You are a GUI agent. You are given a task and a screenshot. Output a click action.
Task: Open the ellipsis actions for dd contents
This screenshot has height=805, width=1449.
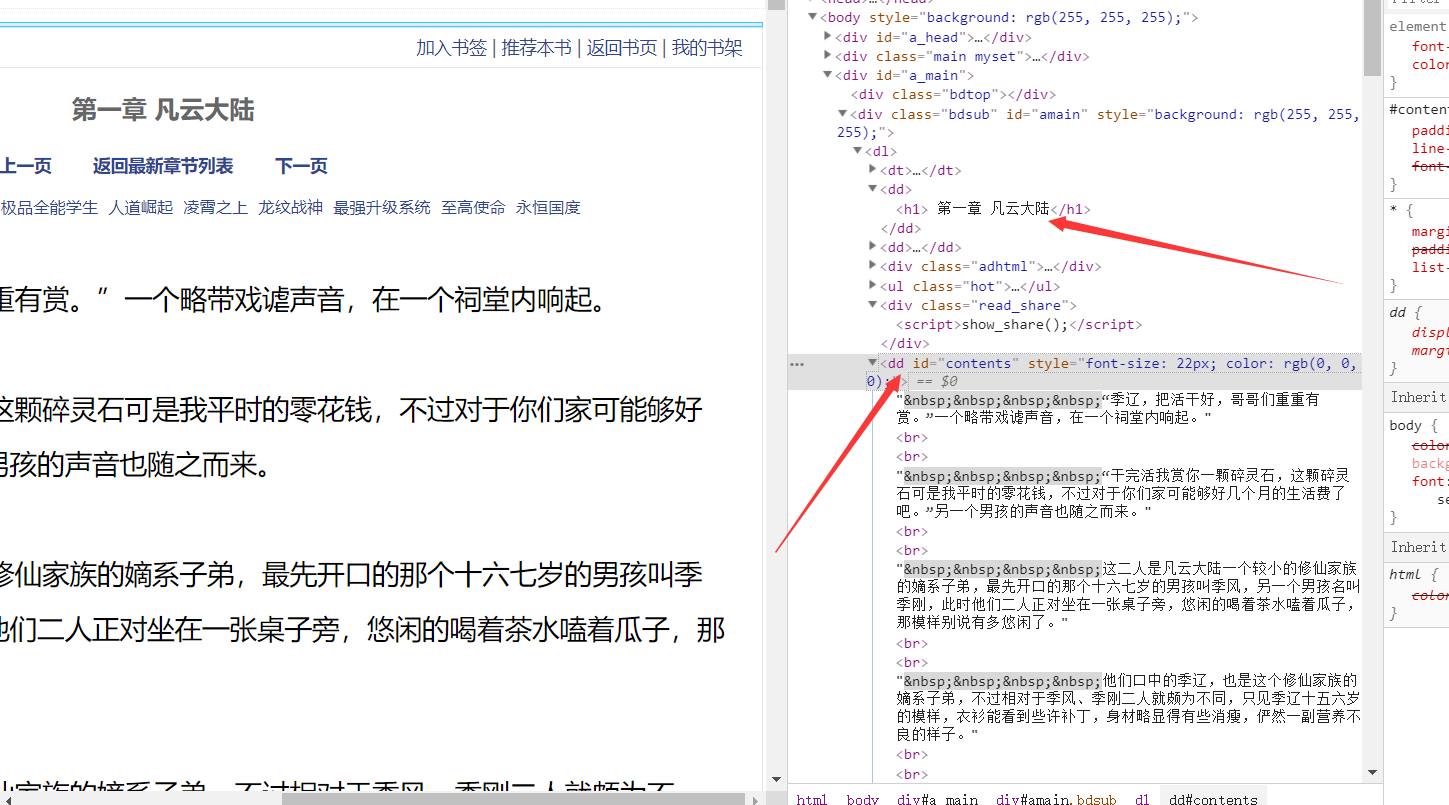797,364
